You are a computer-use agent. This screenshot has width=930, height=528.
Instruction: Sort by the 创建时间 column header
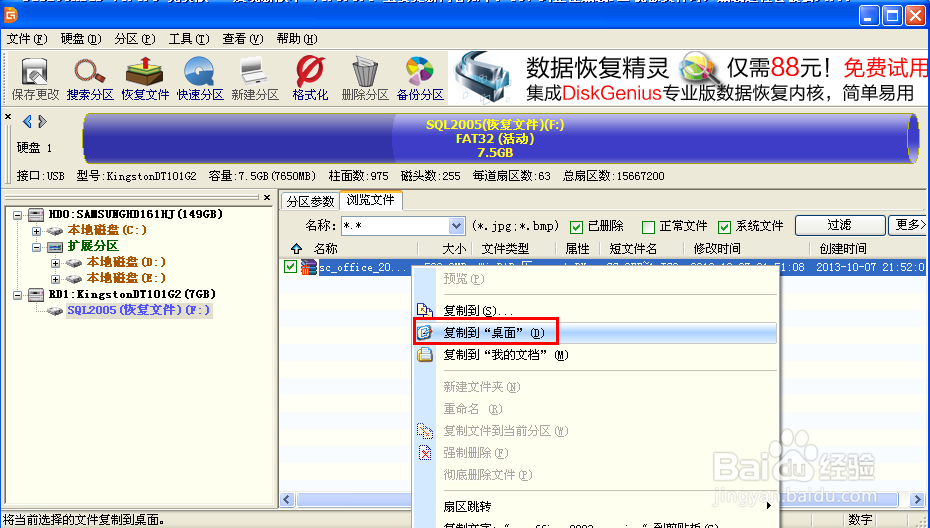(843, 249)
